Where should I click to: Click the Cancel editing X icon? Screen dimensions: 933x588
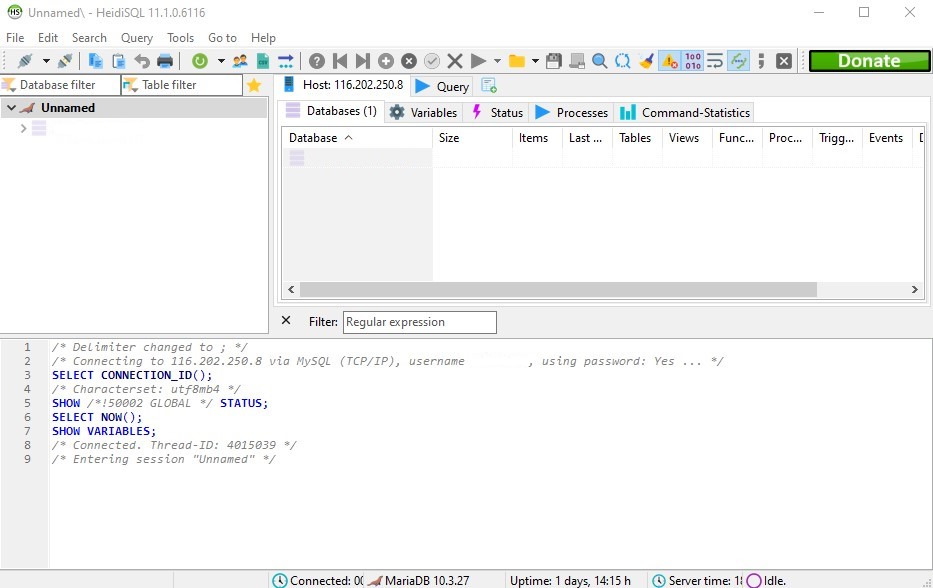pos(455,61)
